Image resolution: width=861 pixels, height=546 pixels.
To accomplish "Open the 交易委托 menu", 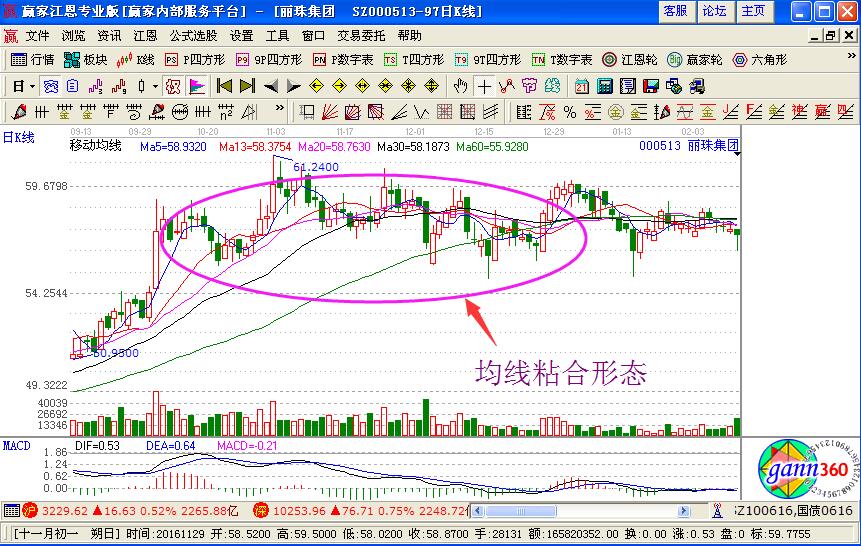I will point(363,36).
